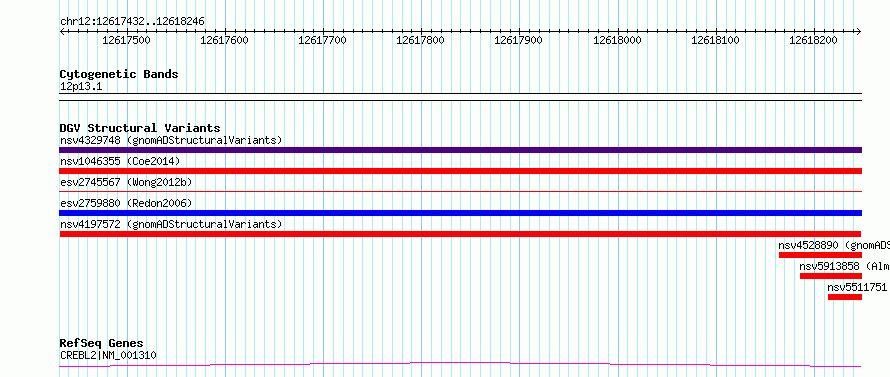
Task: Click the esv2745567 (Wong2012b) thin red line
Action: tap(460, 192)
